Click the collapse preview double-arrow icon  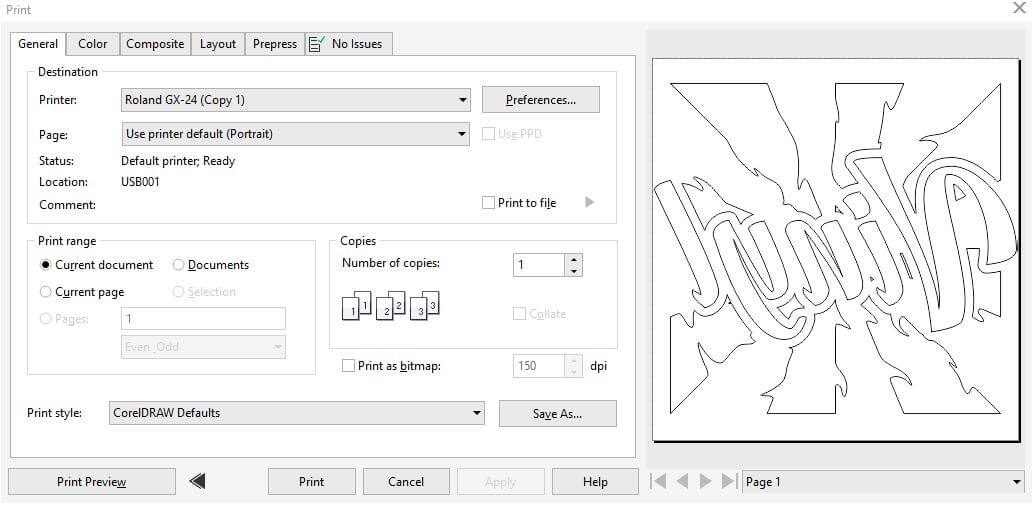point(197,481)
